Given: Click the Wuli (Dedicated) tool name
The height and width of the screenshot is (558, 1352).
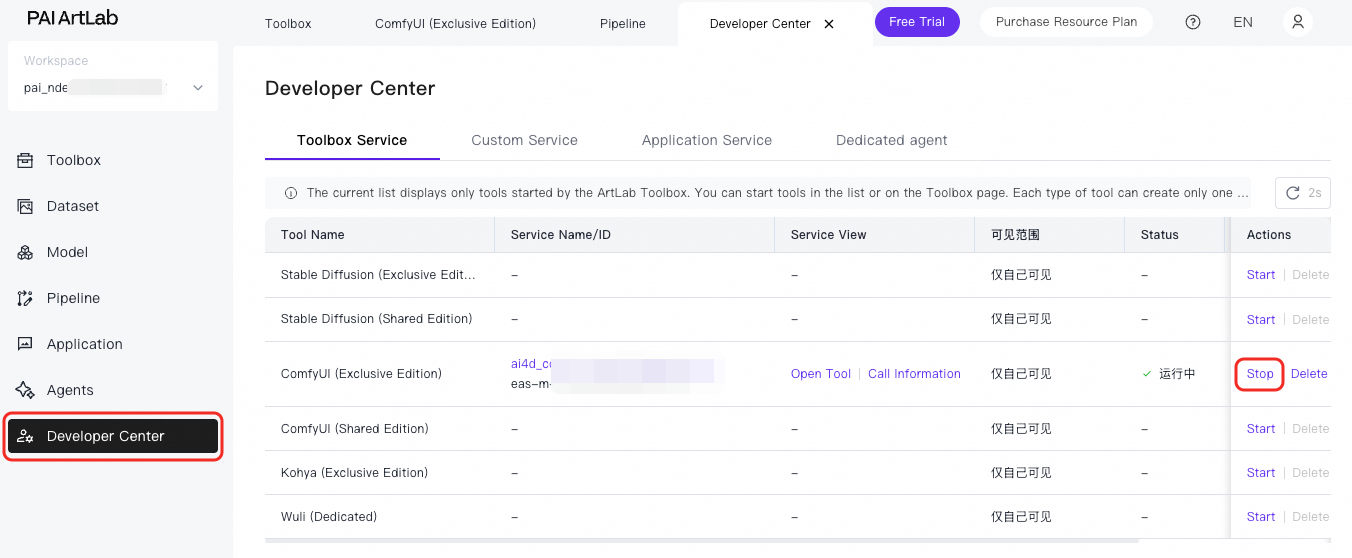Looking at the screenshot, I should click(x=329, y=517).
